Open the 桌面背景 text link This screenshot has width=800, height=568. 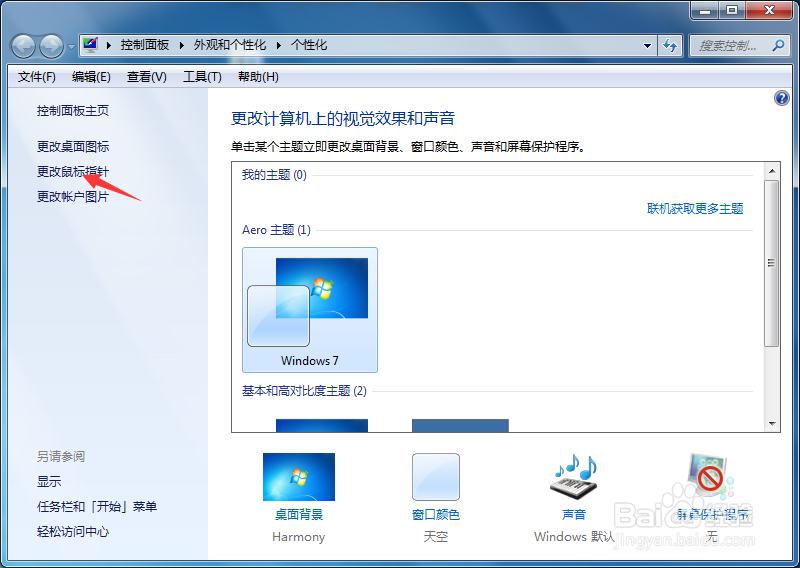pyautogui.click(x=299, y=514)
